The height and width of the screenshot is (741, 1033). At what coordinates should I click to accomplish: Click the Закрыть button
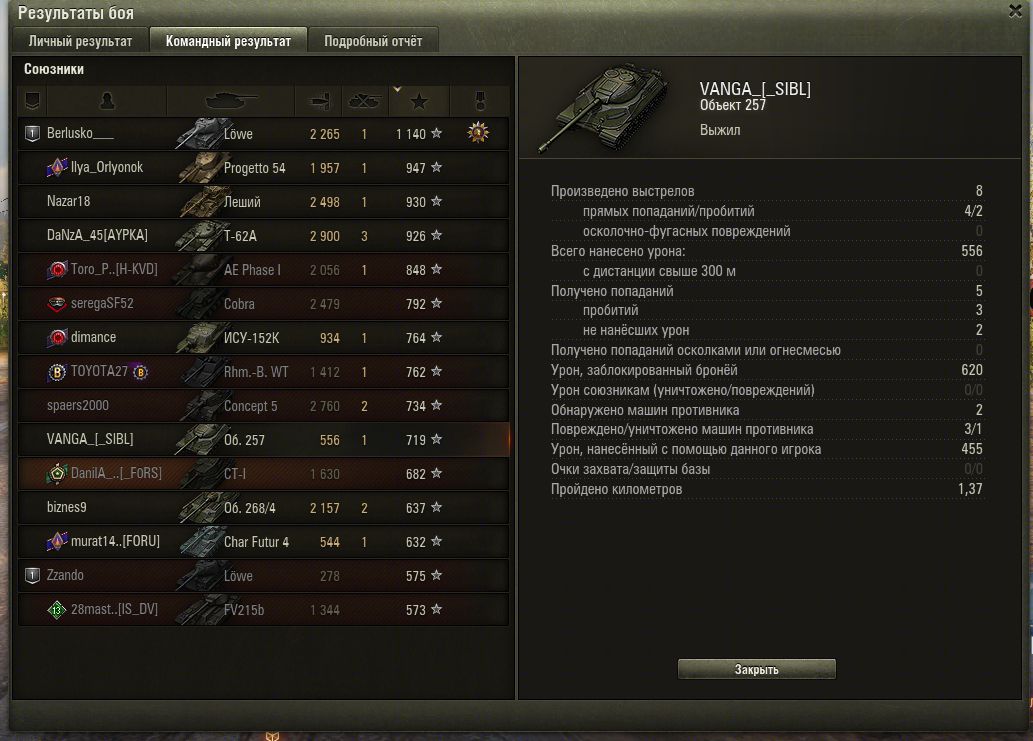click(x=756, y=669)
